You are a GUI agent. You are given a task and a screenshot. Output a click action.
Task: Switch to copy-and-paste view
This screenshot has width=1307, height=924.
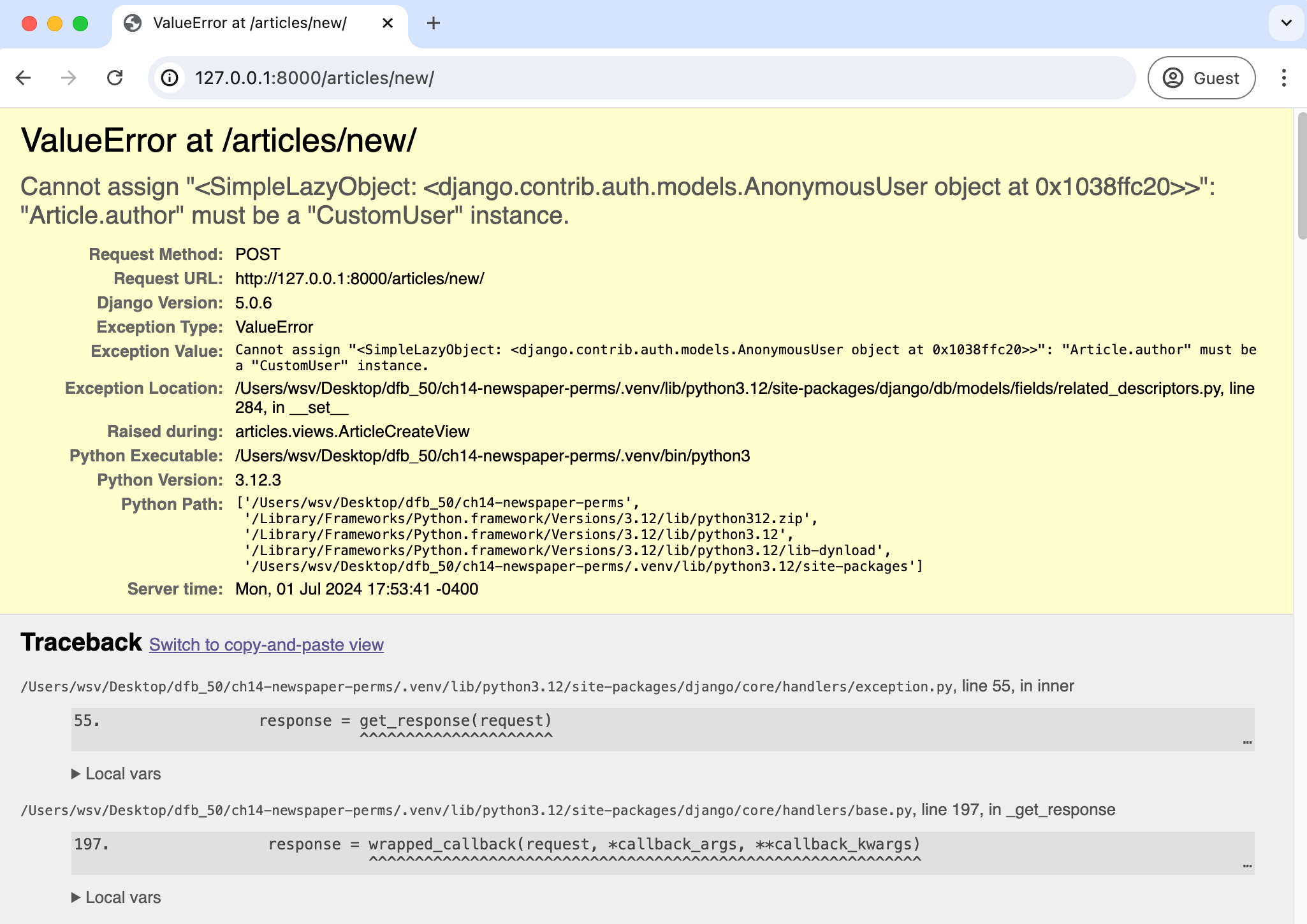pyautogui.click(x=267, y=645)
